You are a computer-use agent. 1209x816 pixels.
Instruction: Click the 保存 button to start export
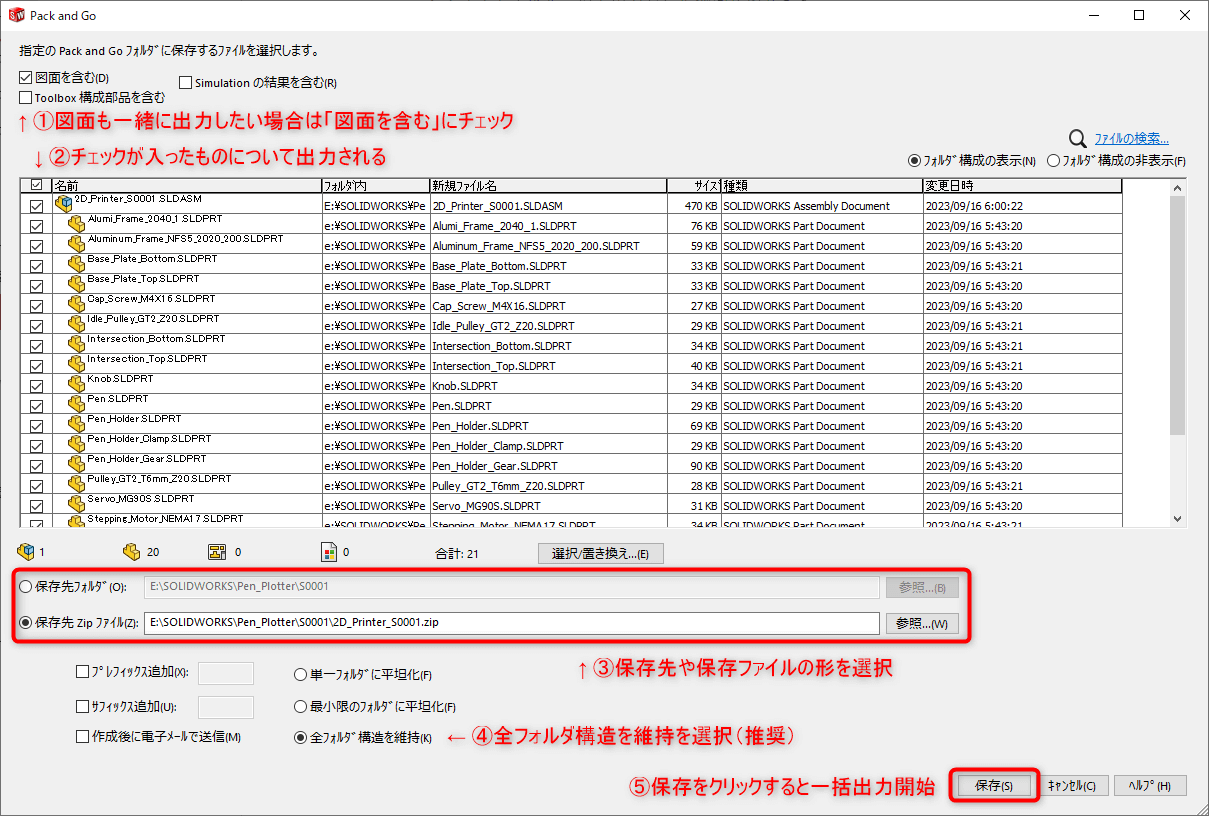pyautogui.click(x=993, y=785)
